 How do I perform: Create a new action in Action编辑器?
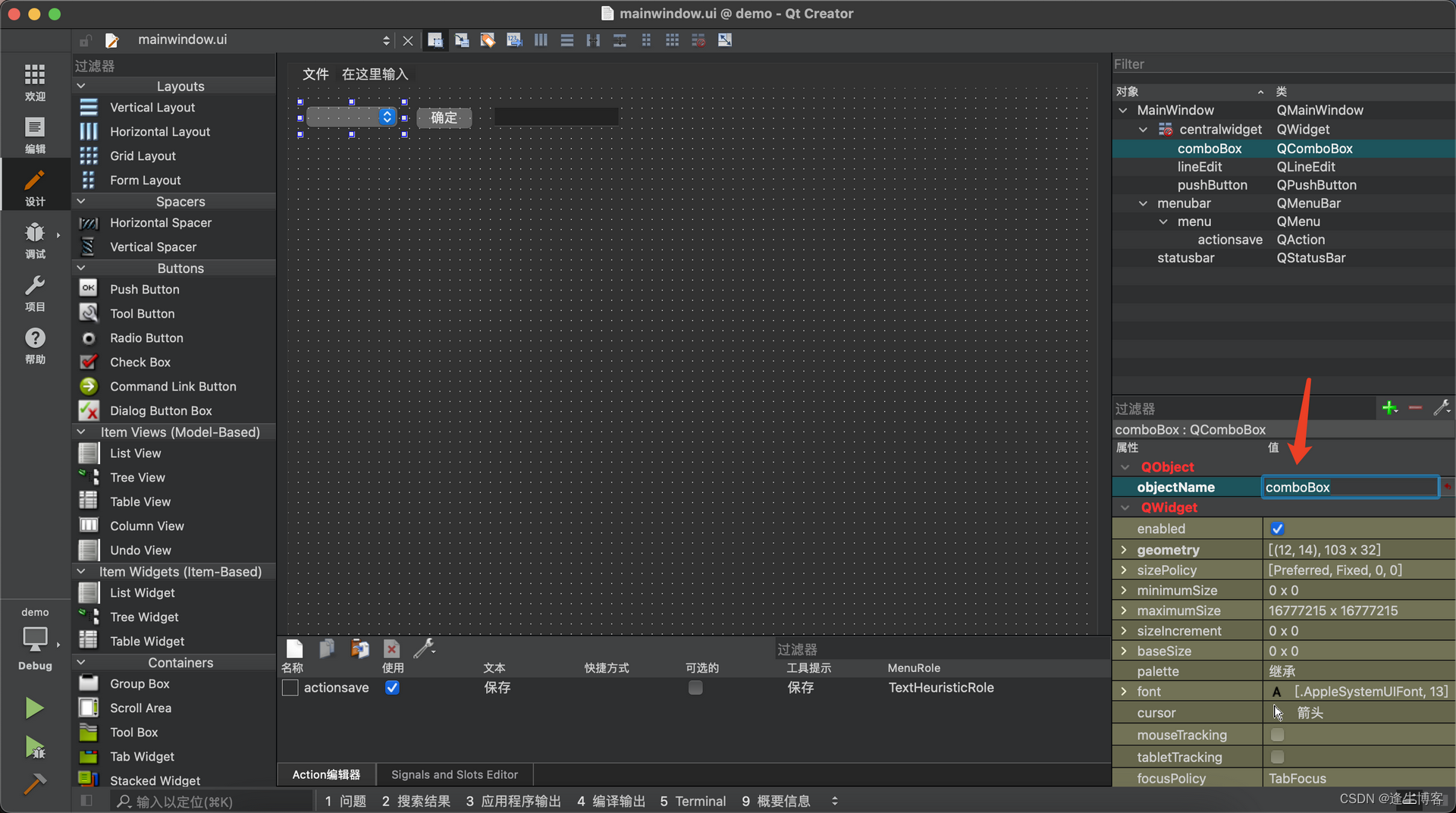[293, 648]
